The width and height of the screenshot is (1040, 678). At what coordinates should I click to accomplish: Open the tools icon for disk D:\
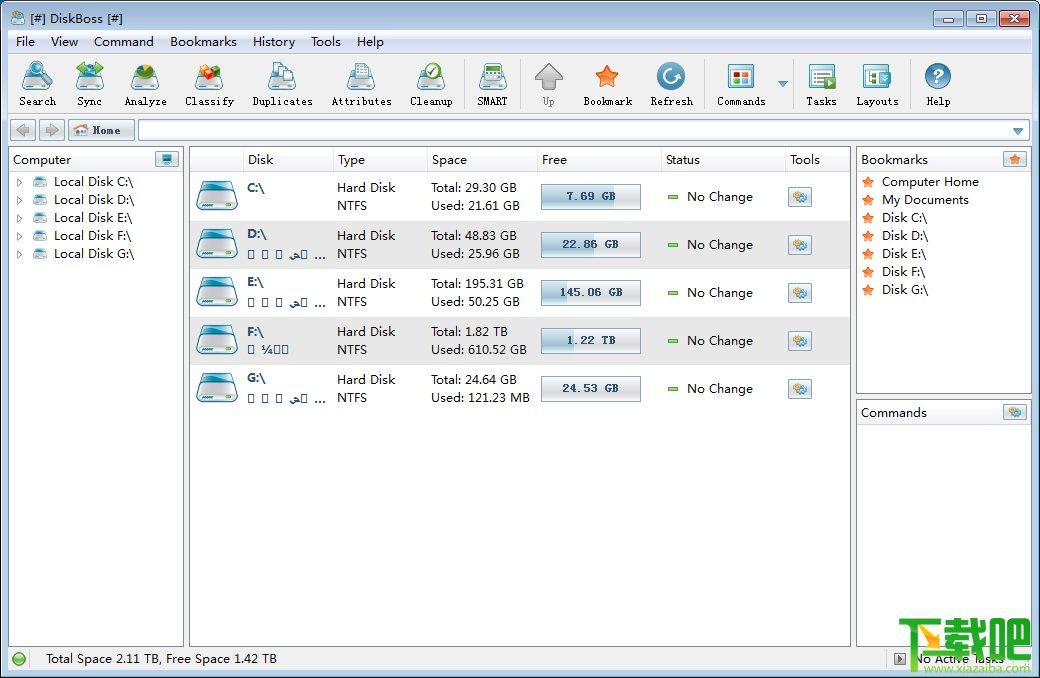800,245
